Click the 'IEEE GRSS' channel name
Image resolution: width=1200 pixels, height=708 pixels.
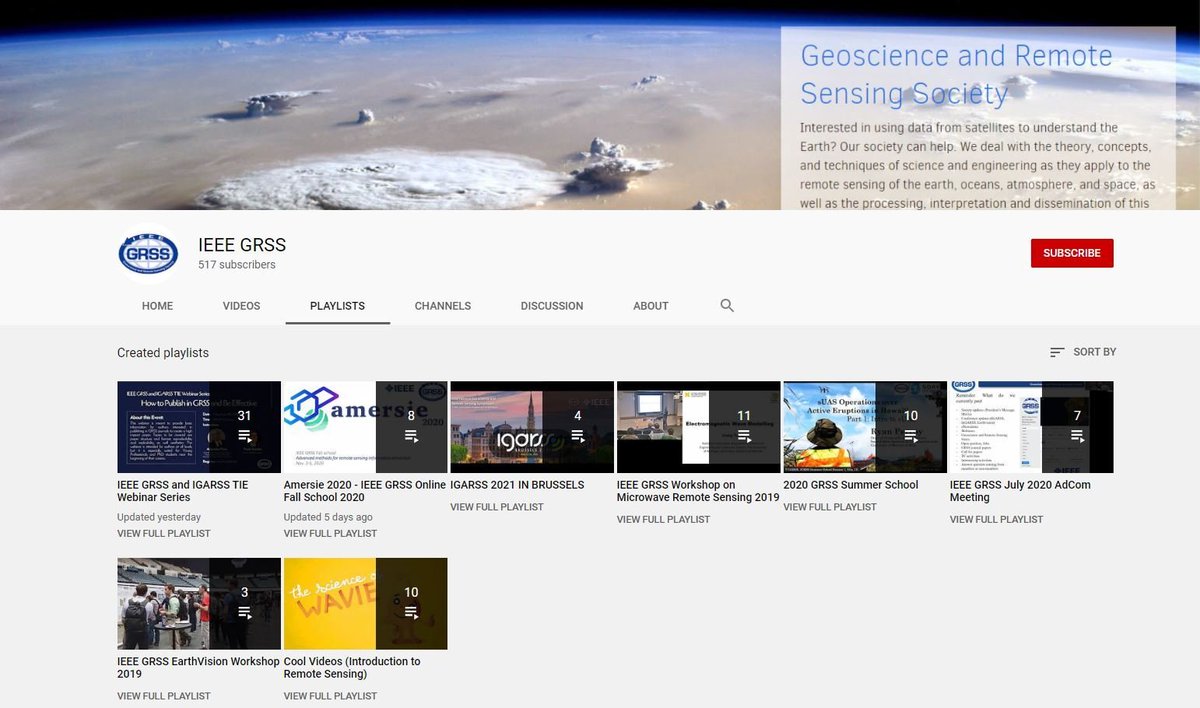(242, 245)
